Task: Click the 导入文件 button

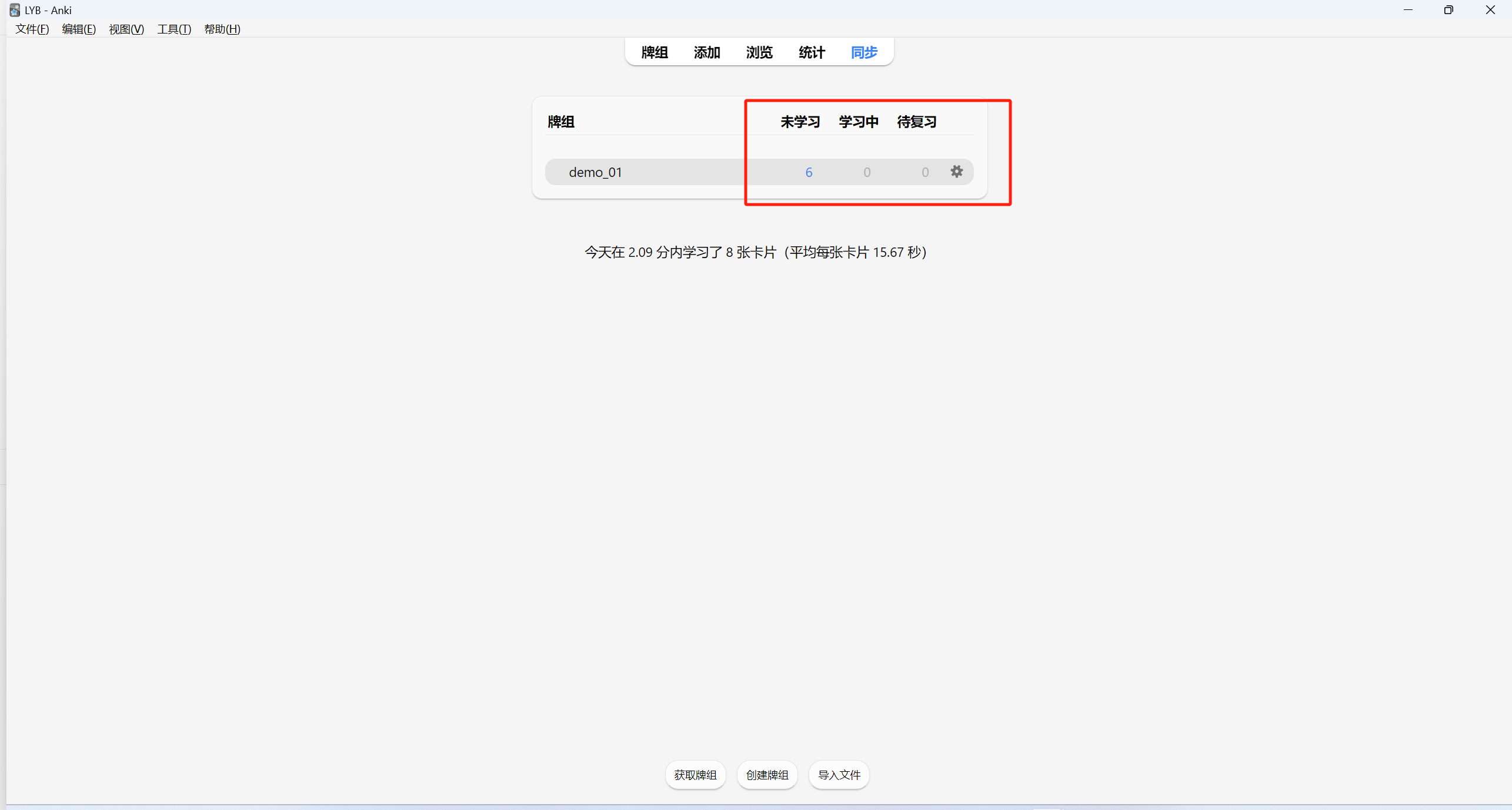Action: [x=839, y=775]
